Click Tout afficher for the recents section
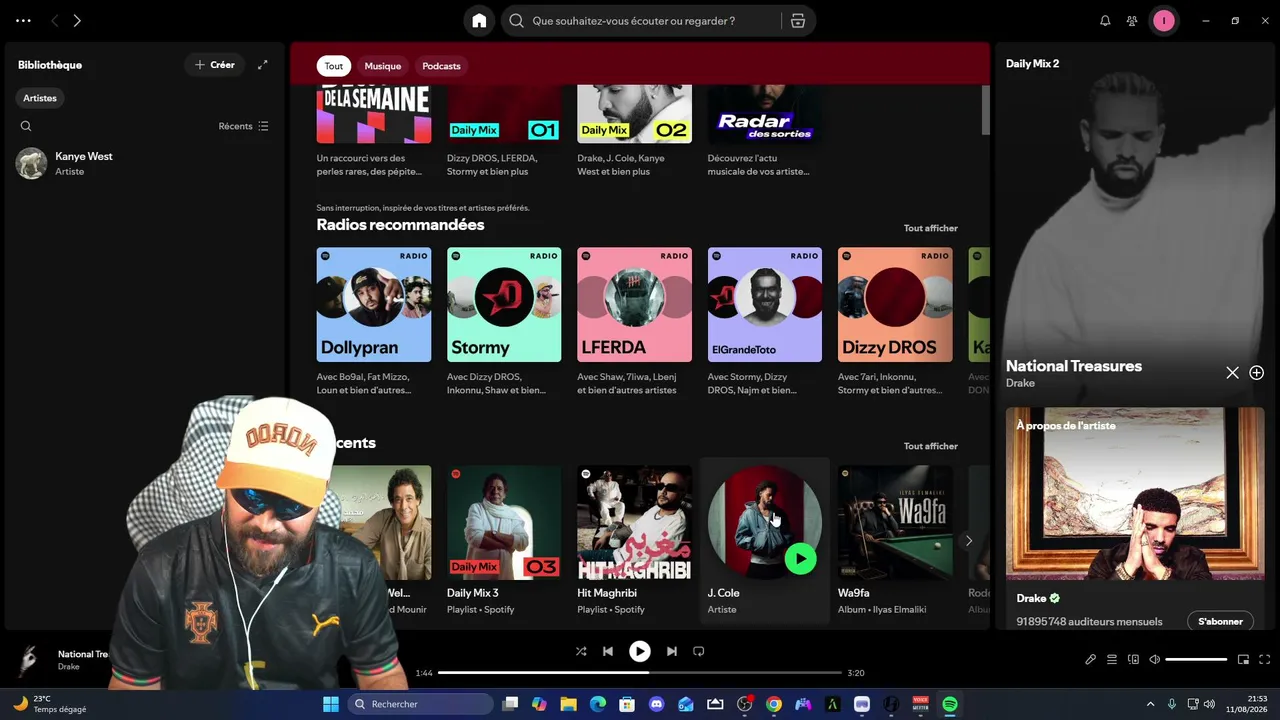Image resolution: width=1280 pixels, height=720 pixels. [x=931, y=446]
